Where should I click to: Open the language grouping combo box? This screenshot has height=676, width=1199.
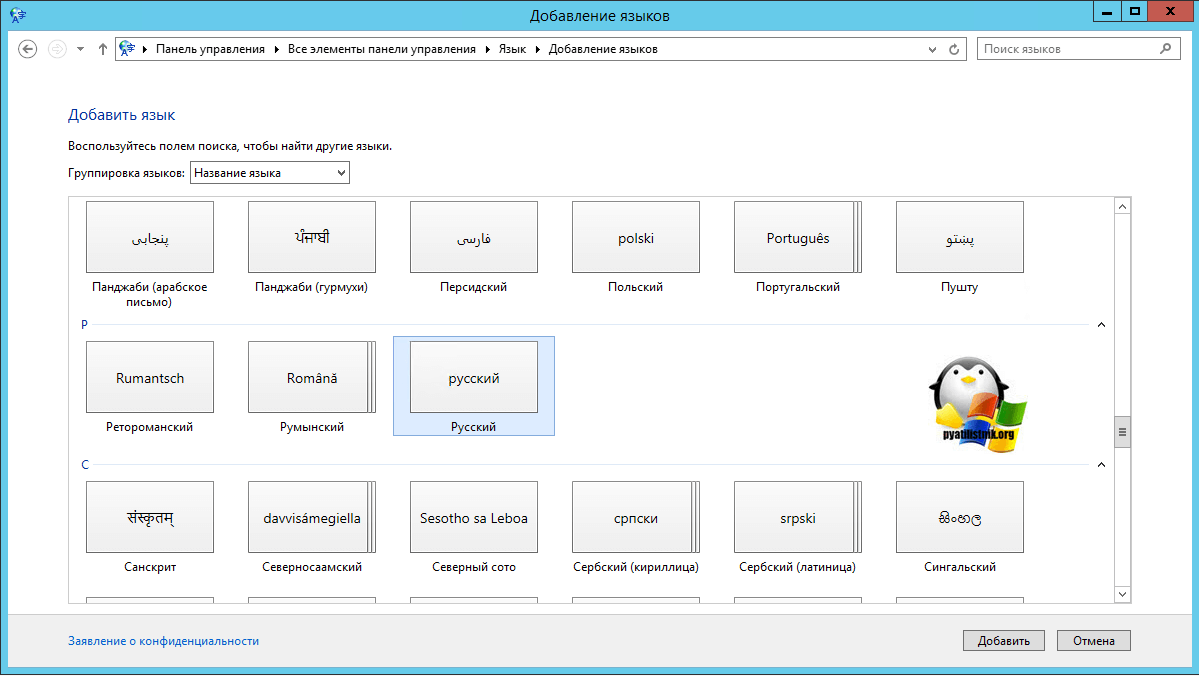coord(270,173)
